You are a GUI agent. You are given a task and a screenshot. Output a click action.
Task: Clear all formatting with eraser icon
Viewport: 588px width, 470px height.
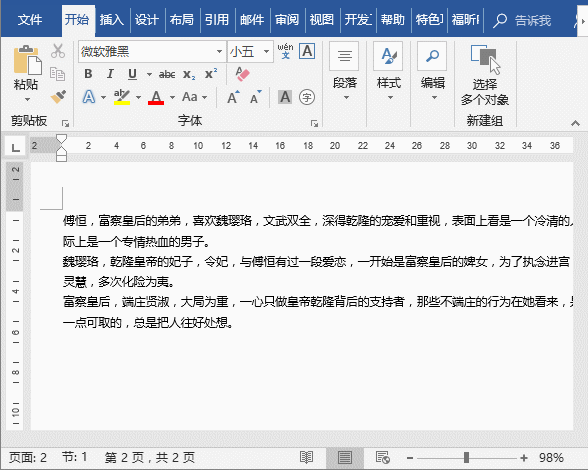[242, 74]
